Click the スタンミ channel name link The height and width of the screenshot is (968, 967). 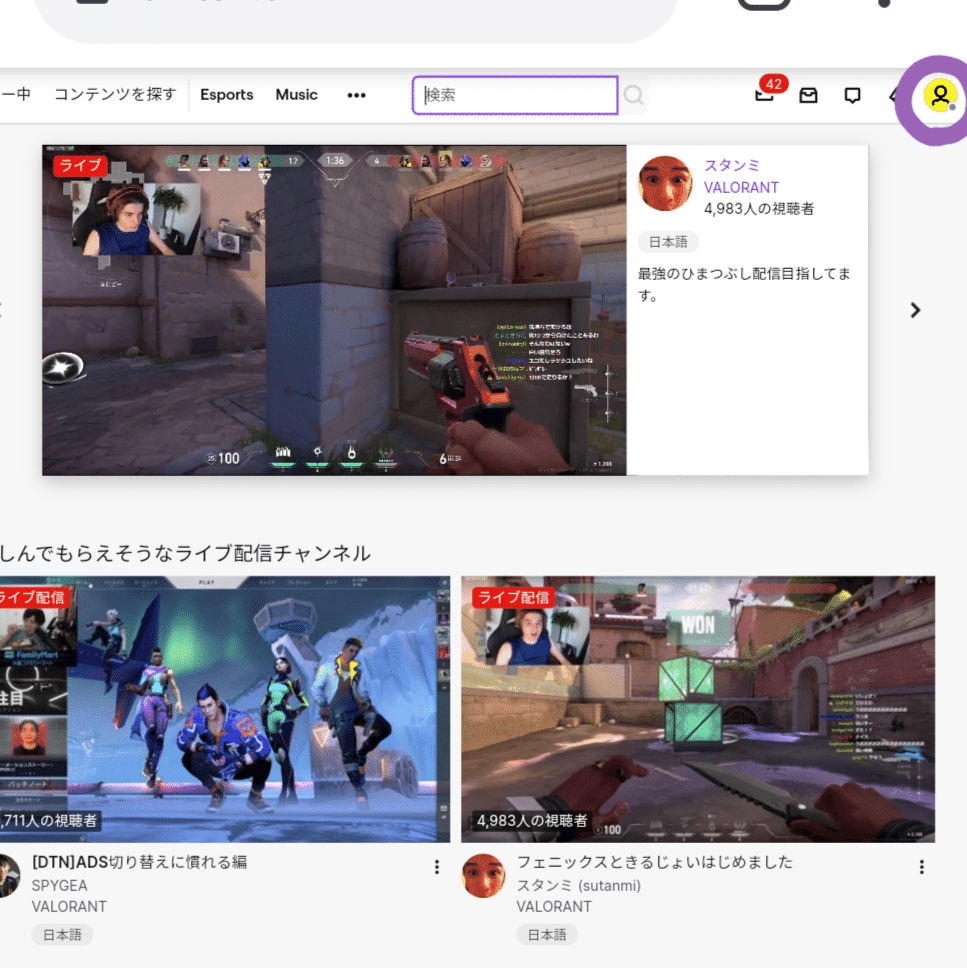click(x=732, y=165)
